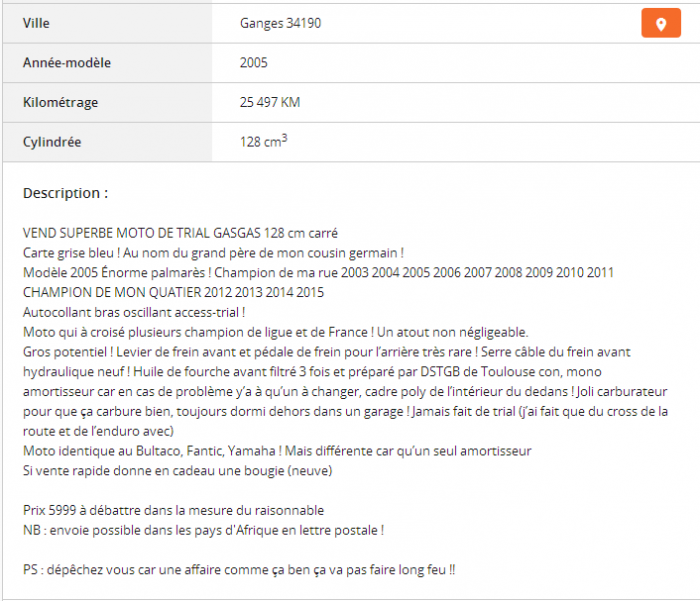Image resolution: width=700 pixels, height=601 pixels.
Task: Select the 25 497 KM mileage value
Action: 270,102
